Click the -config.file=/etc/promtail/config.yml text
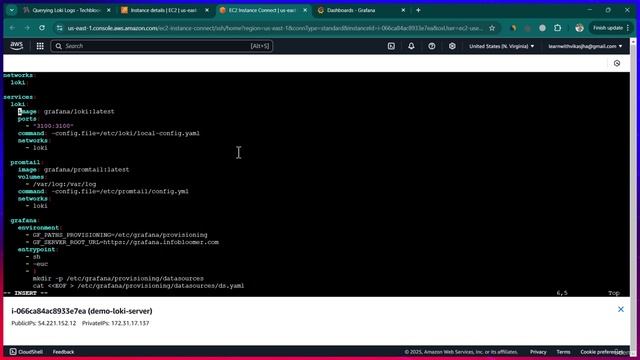This screenshot has width=640, height=360. pos(120,191)
